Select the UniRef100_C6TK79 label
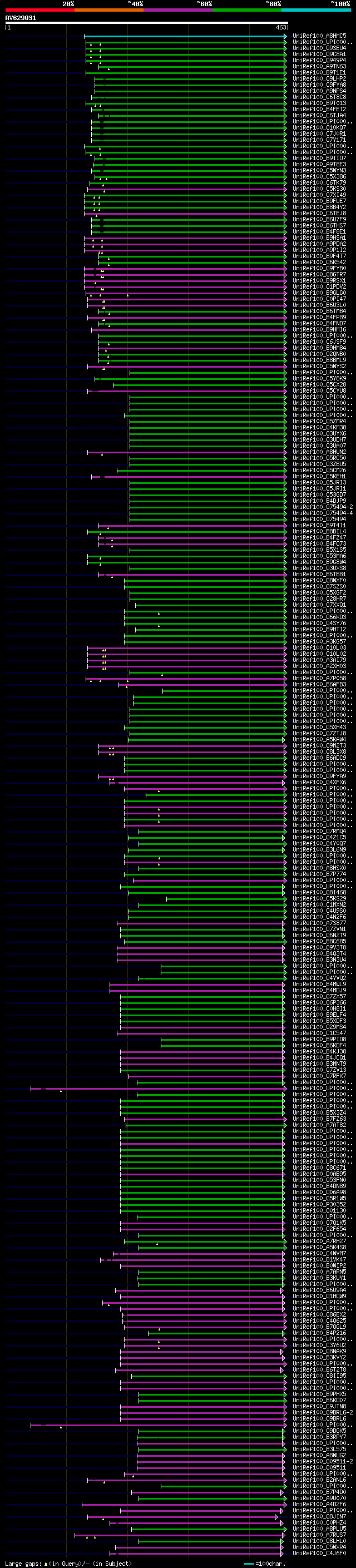 click(x=319, y=182)
